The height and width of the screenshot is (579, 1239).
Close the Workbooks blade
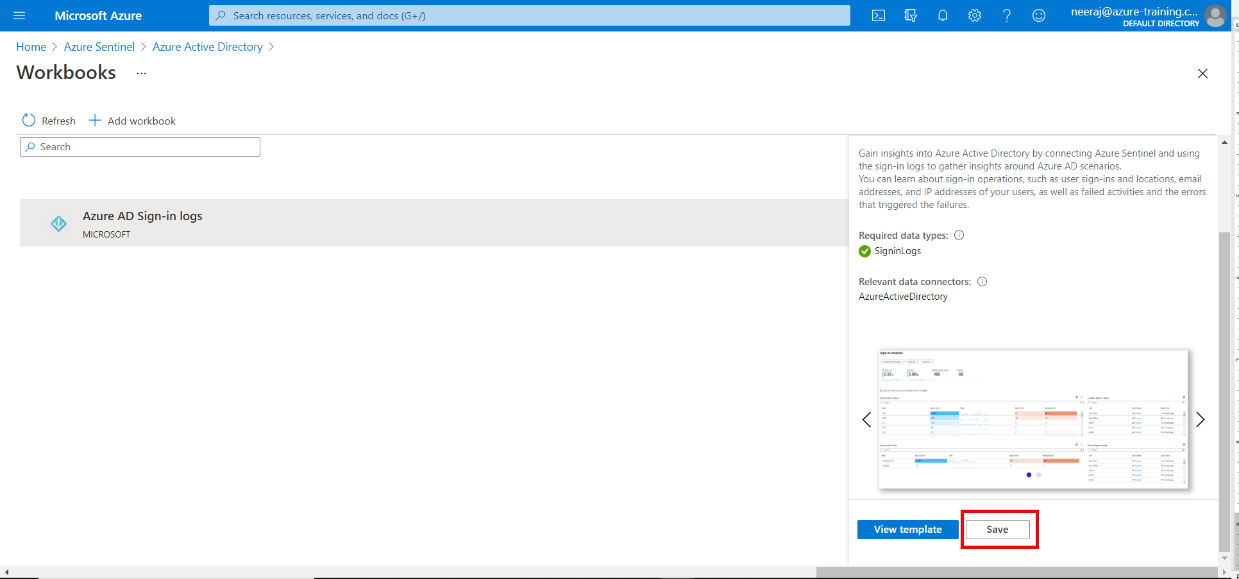[1202, 73]
